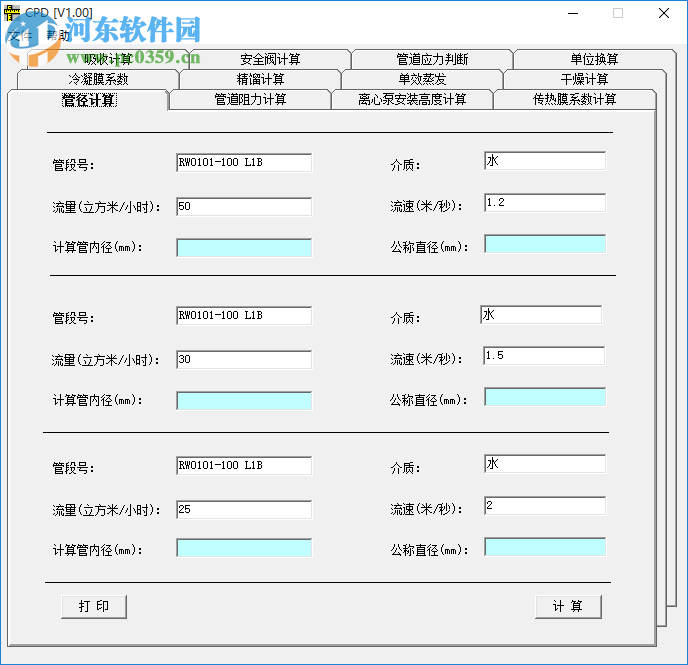Switch to the 离心泵安装高度计算 tab
This screenshot has width=688, height=665.
click(412, 100)
